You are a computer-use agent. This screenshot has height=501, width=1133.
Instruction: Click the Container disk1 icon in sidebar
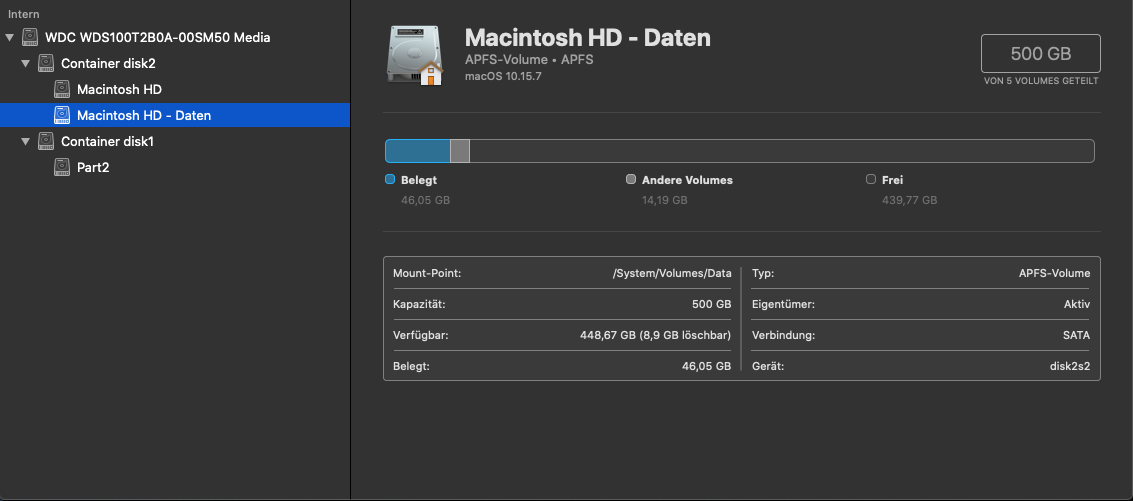pos(46,142)
